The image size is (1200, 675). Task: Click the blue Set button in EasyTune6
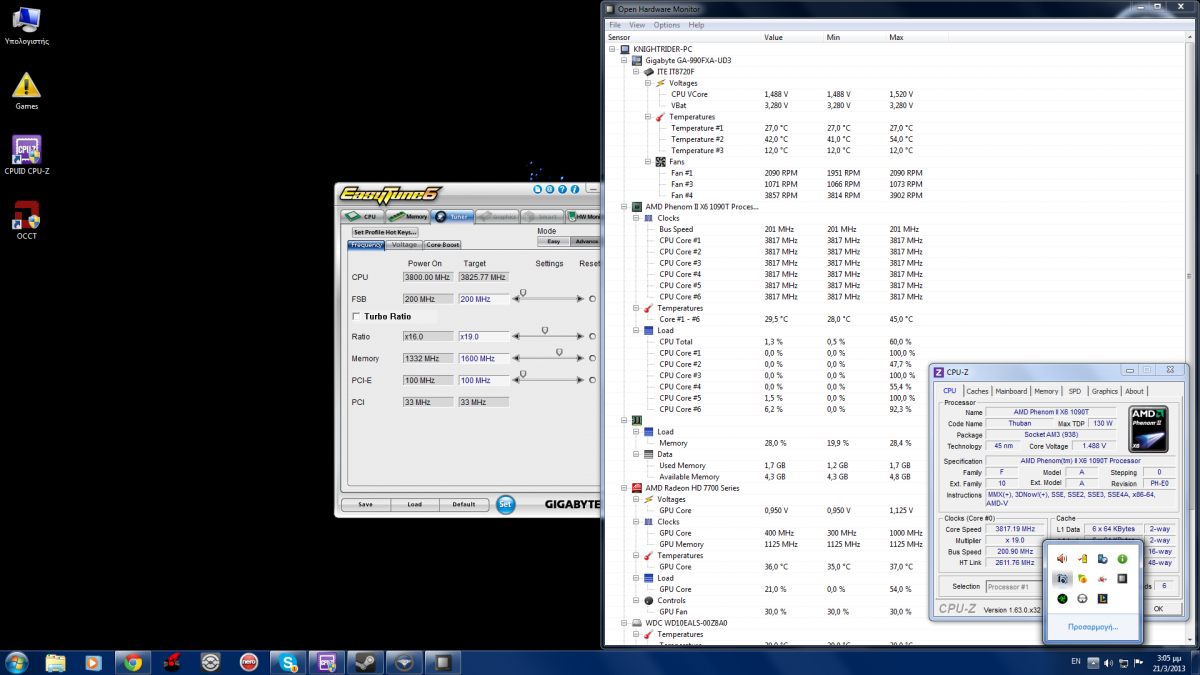(x=506, y=504)
